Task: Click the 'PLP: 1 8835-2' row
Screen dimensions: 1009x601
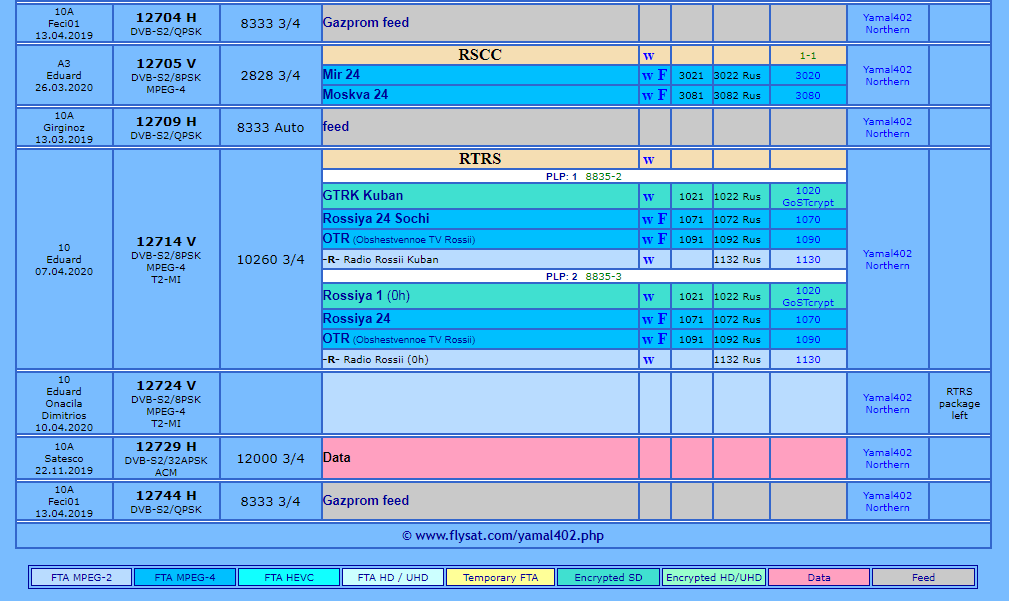Action: 584,176
